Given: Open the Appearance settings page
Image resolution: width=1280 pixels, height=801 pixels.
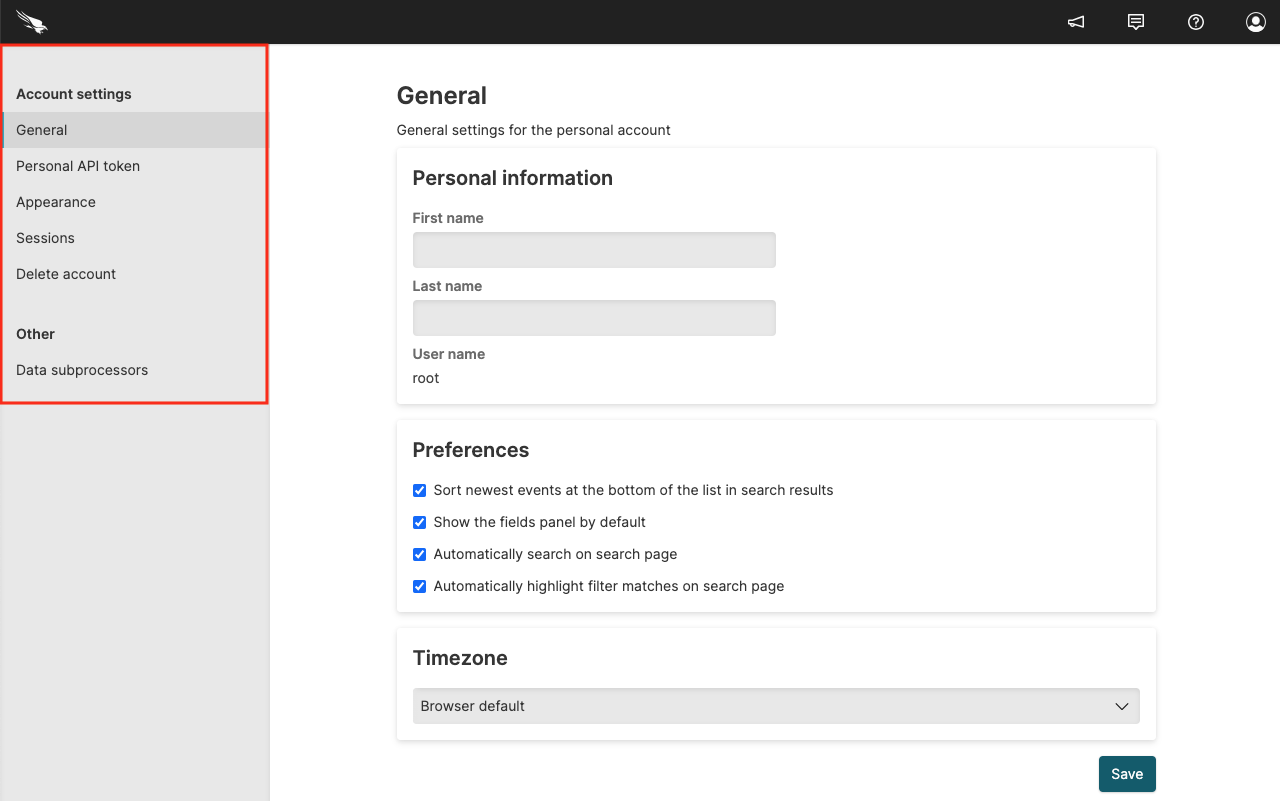Looking at the screenshot, I should 56,202.
